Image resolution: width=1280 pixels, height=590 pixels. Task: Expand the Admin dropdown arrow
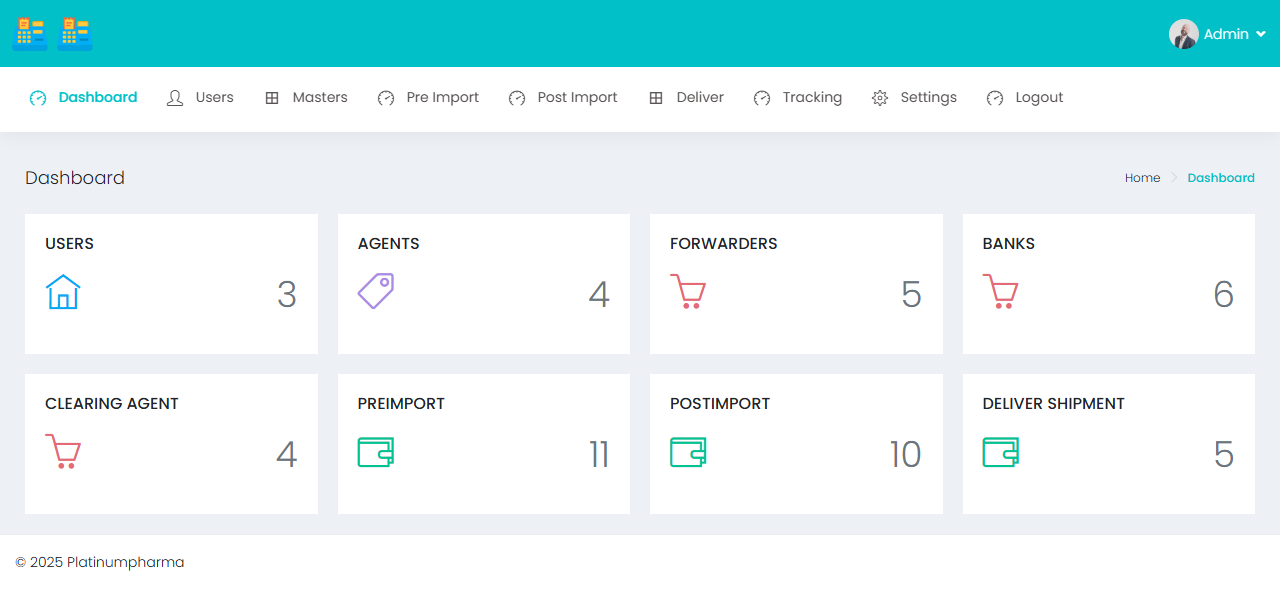pyautogui.click(x=1261, y=34)
